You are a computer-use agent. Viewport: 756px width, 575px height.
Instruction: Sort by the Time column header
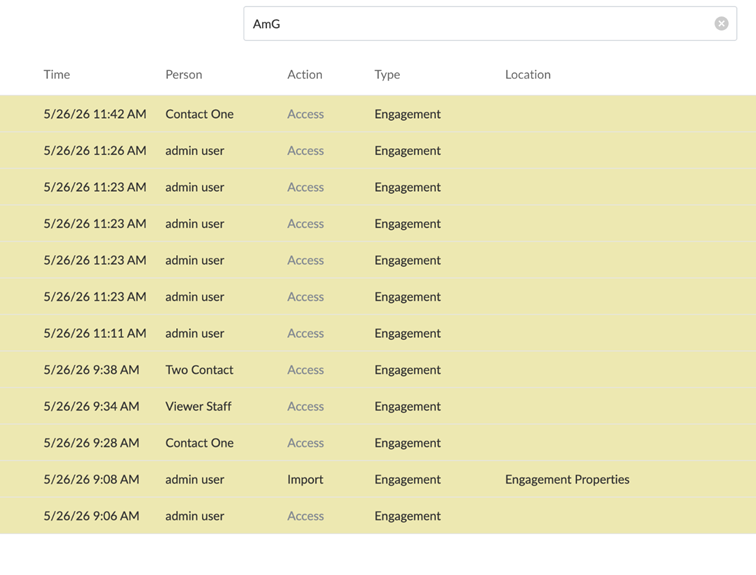click(57, 75)
